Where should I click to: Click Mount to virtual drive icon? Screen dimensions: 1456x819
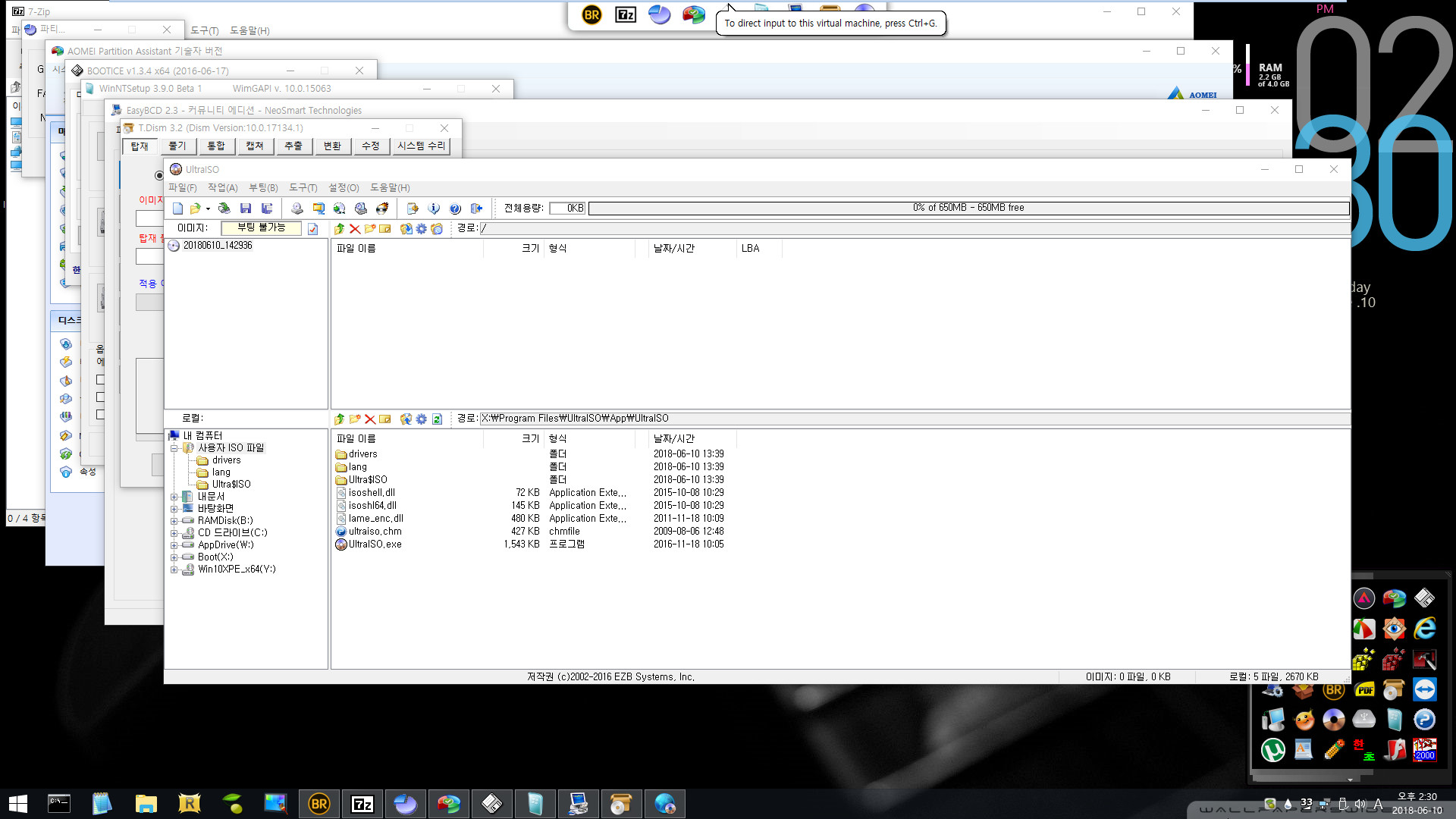pos(361,208)
